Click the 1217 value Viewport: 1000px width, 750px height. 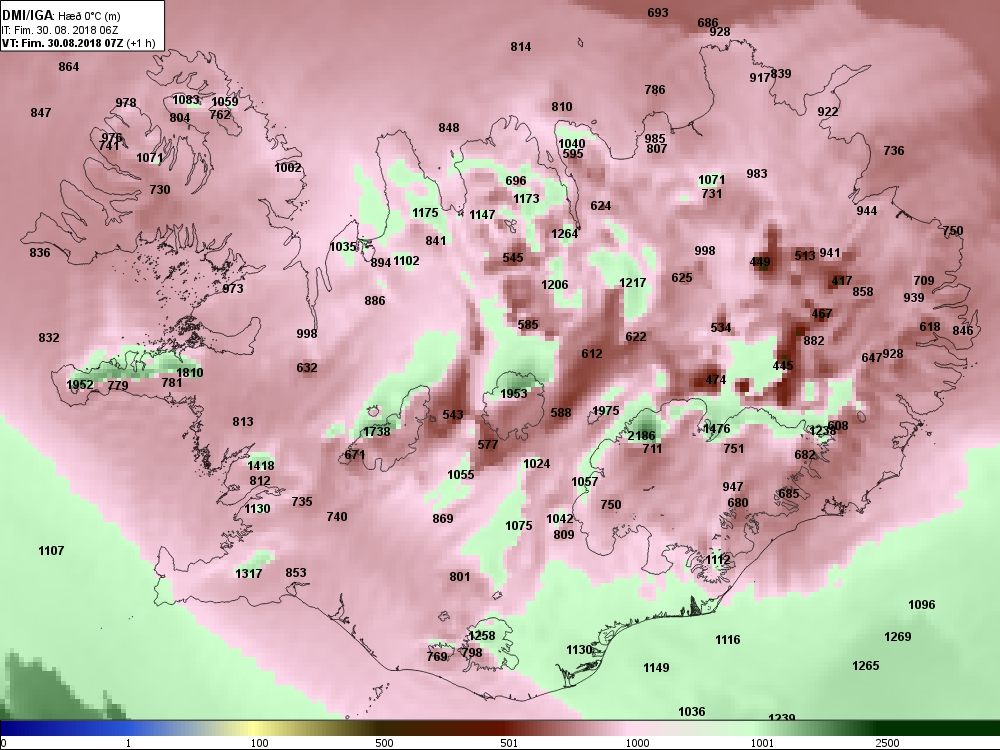click(633, 283)
